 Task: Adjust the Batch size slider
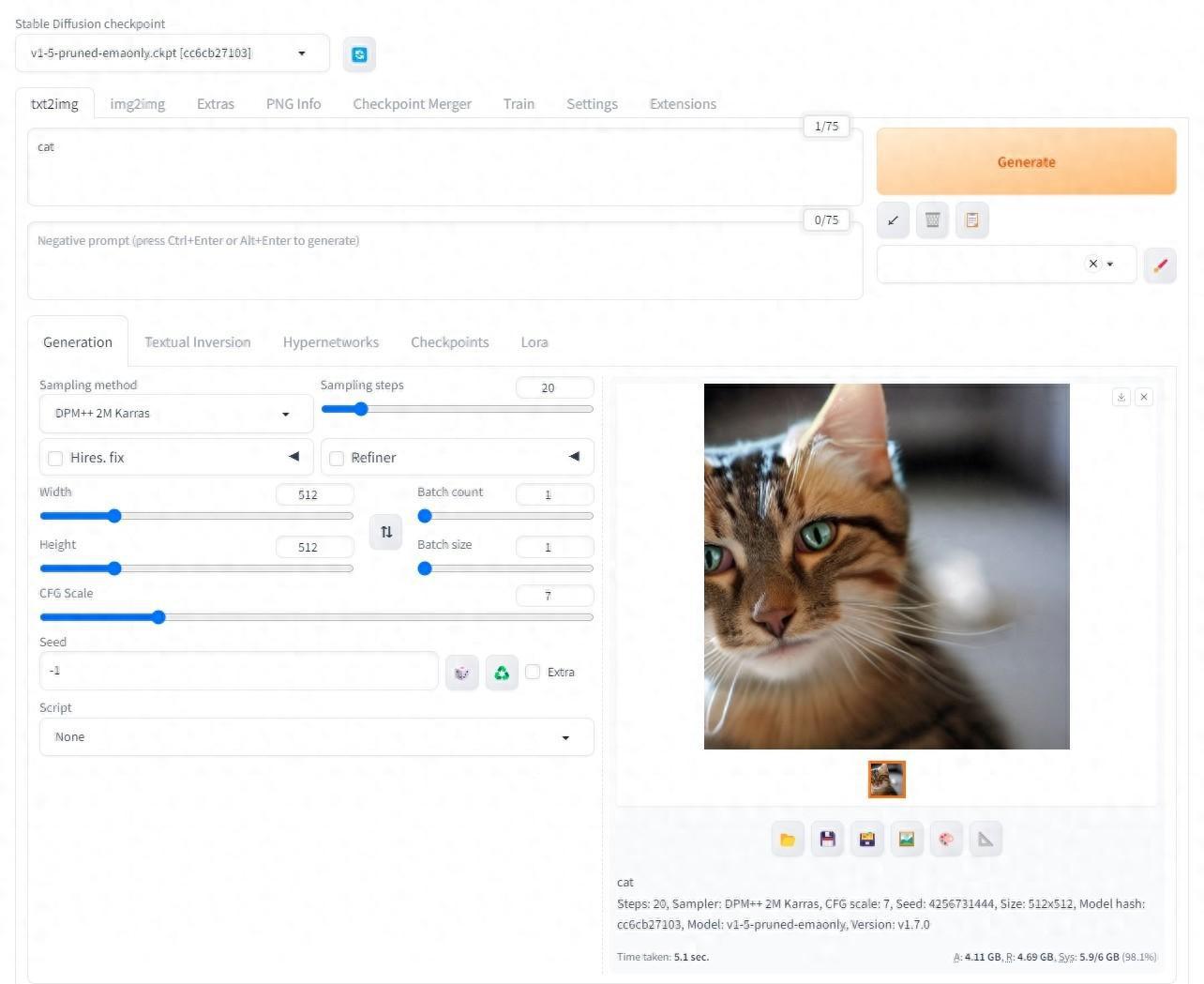[505, 568]
